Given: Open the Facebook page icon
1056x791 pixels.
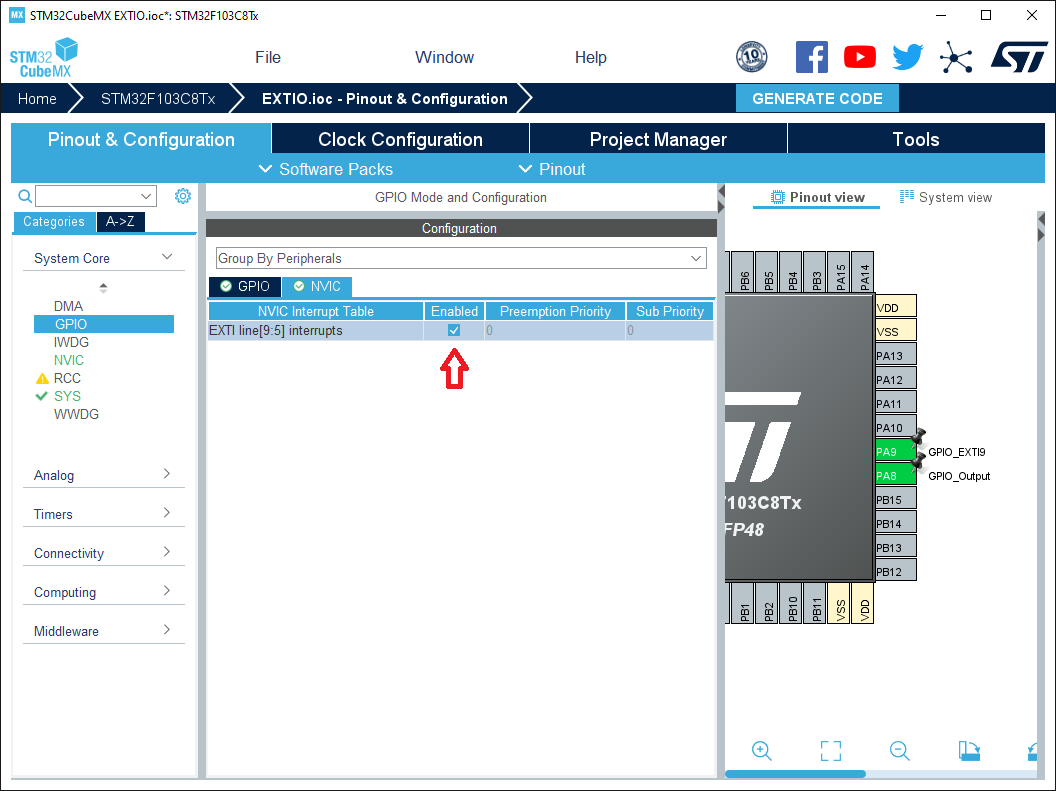Looking at the screenshot, I should point(812,57).
